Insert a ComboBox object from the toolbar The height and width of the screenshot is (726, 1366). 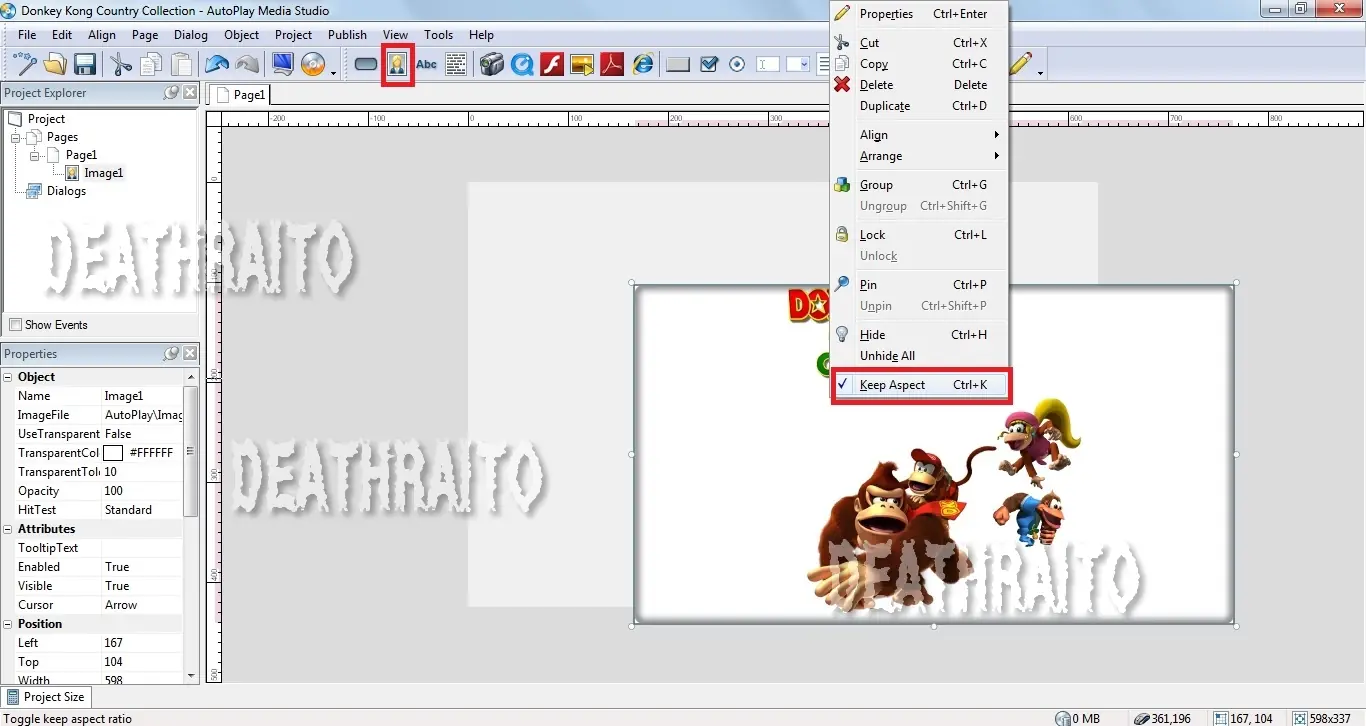click(798, 65)
